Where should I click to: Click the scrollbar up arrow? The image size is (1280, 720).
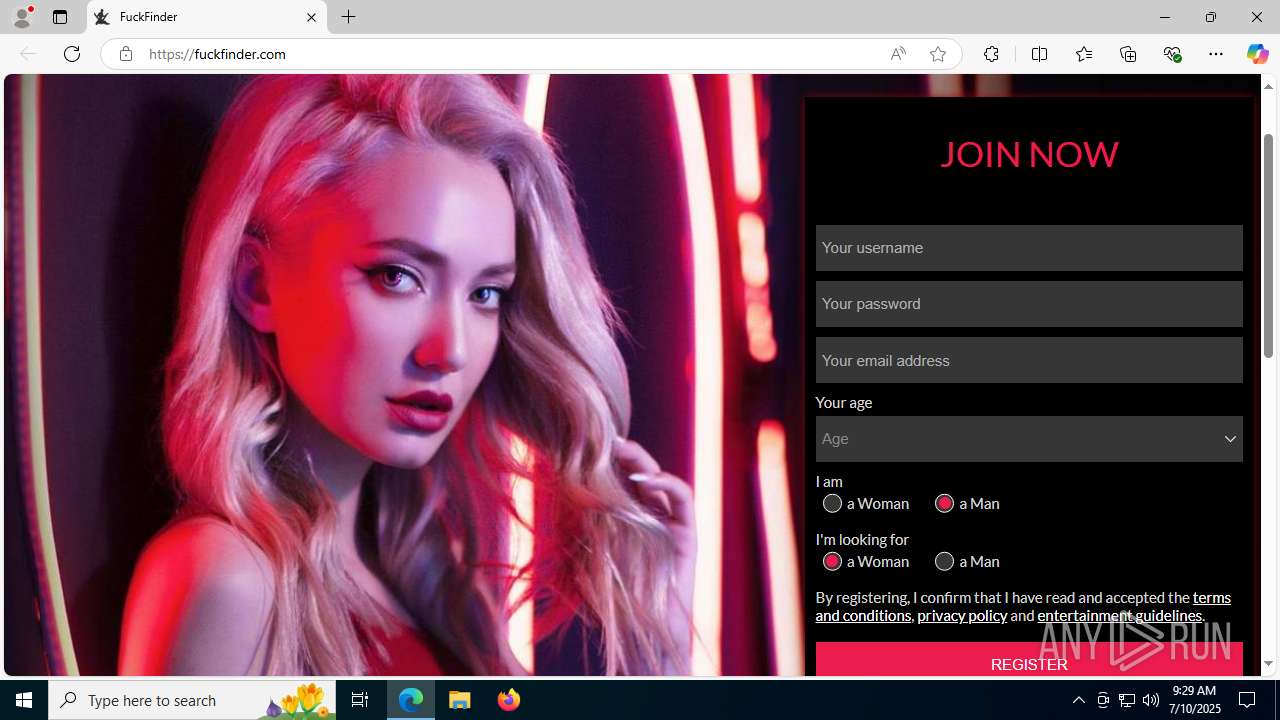(1268, 86)
